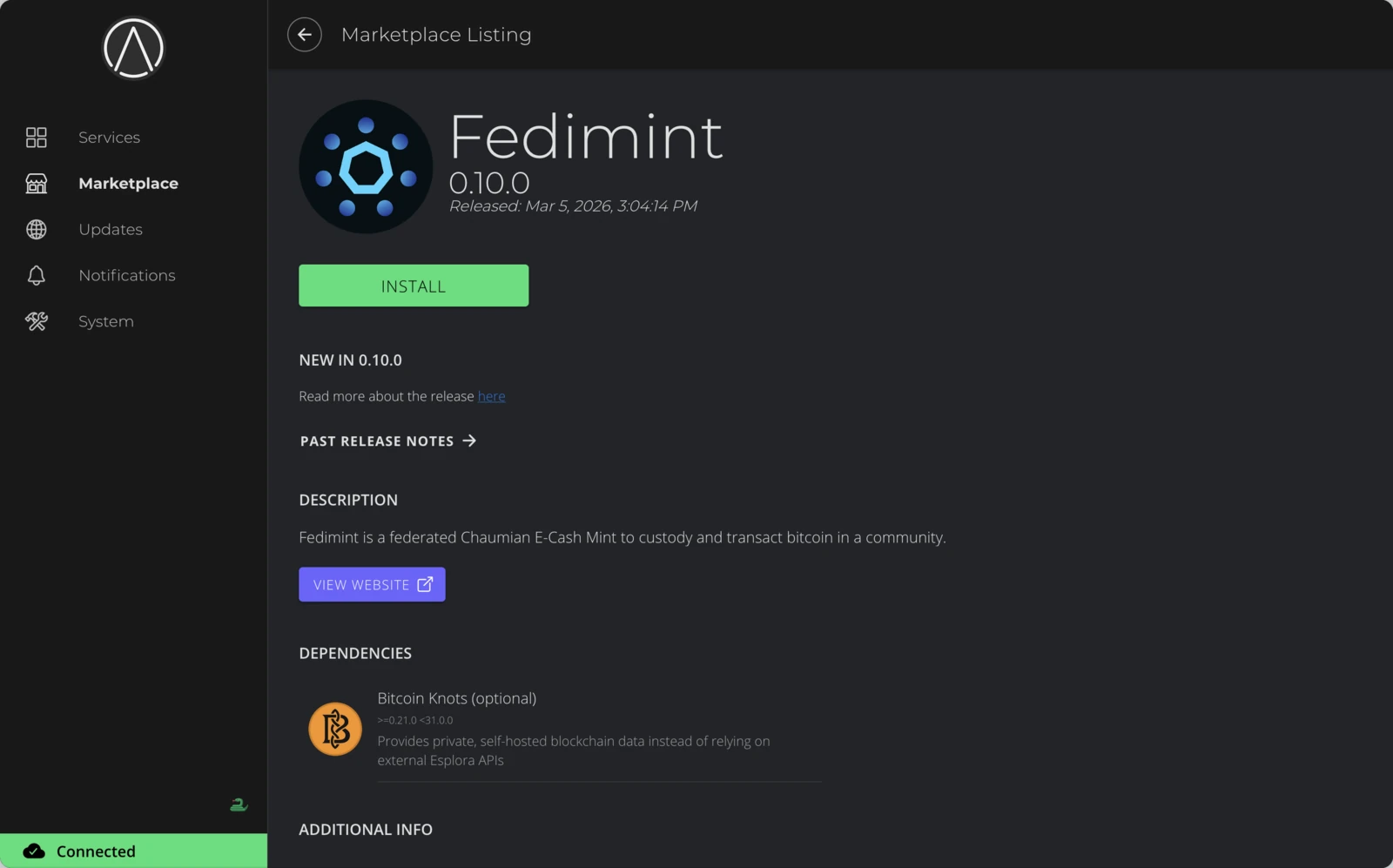
Task: Select Services in the sidebar menu
Action: click(x=110, y=137)
